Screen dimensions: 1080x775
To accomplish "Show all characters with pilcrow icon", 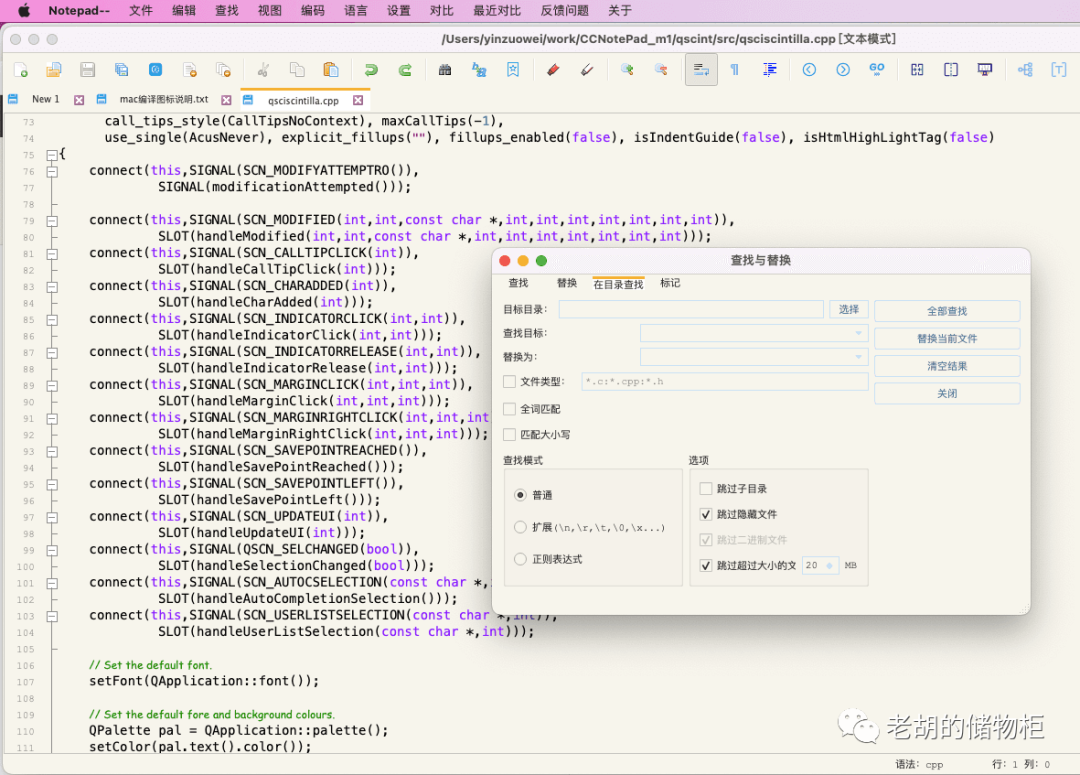I will 735,70.
